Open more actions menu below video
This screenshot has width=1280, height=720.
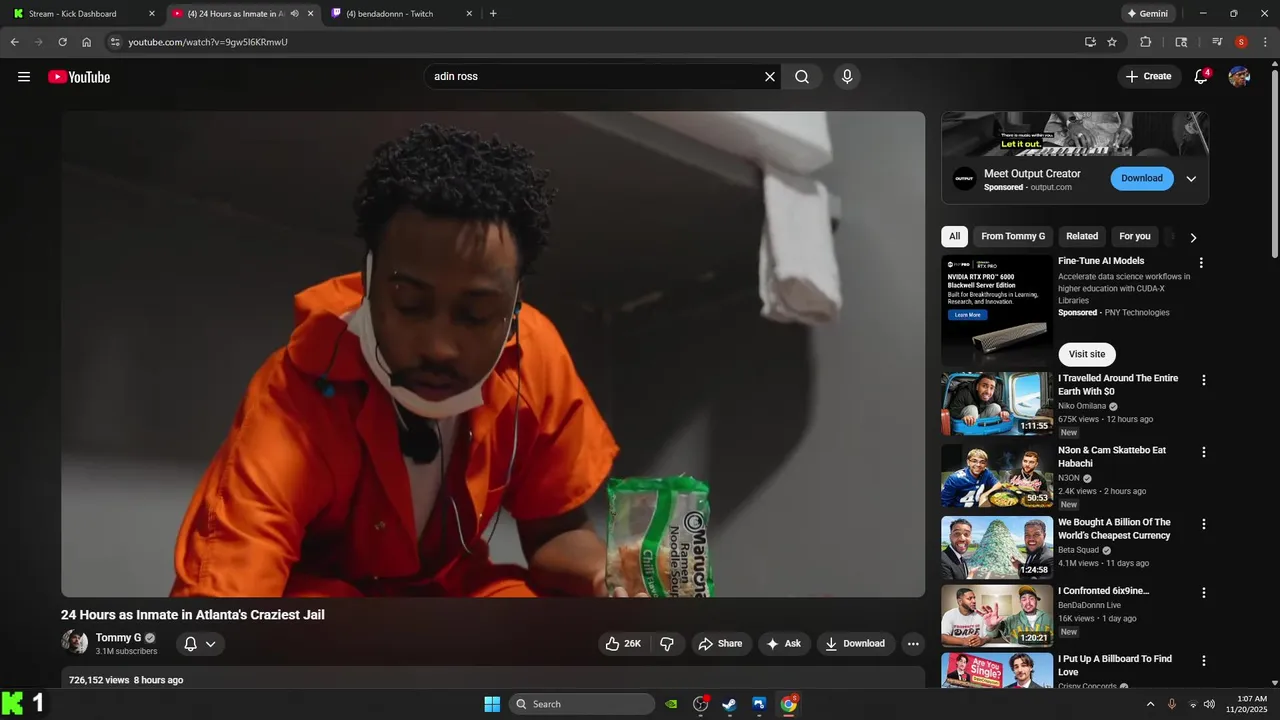coord(913,643)
